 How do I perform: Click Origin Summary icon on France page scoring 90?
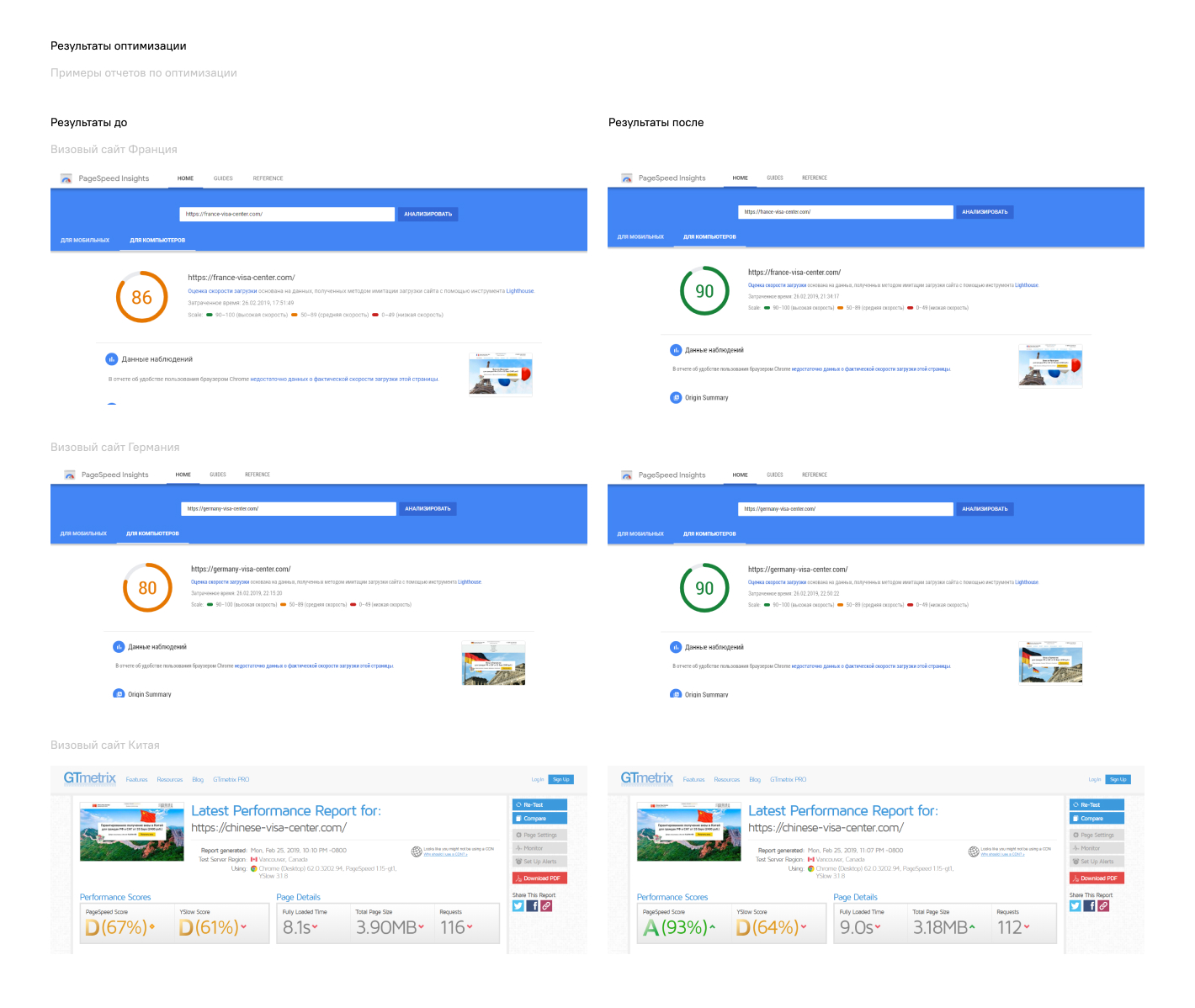pyautogui.click(x=676, y=398)
